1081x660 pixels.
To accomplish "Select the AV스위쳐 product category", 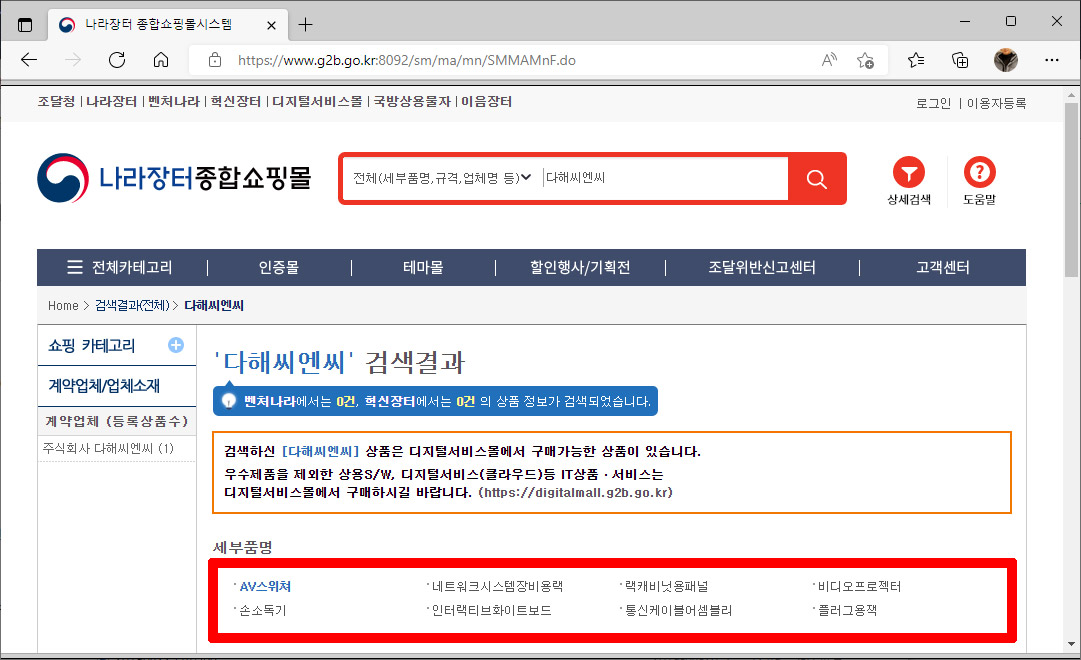I will pos(265,586).
